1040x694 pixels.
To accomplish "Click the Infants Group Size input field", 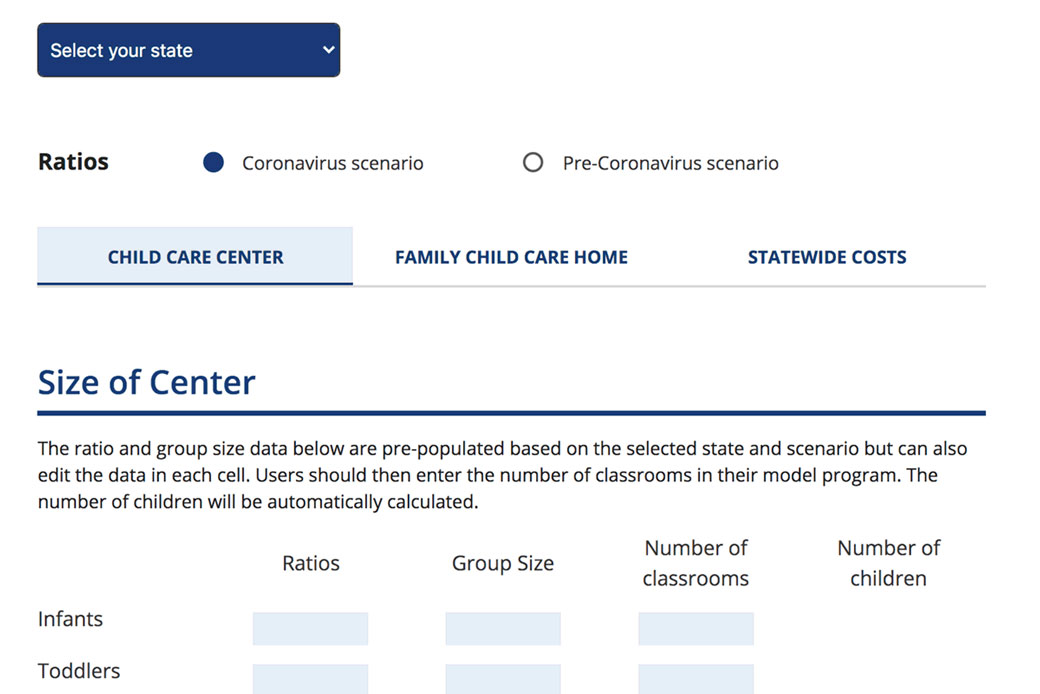I will [503, 628].
